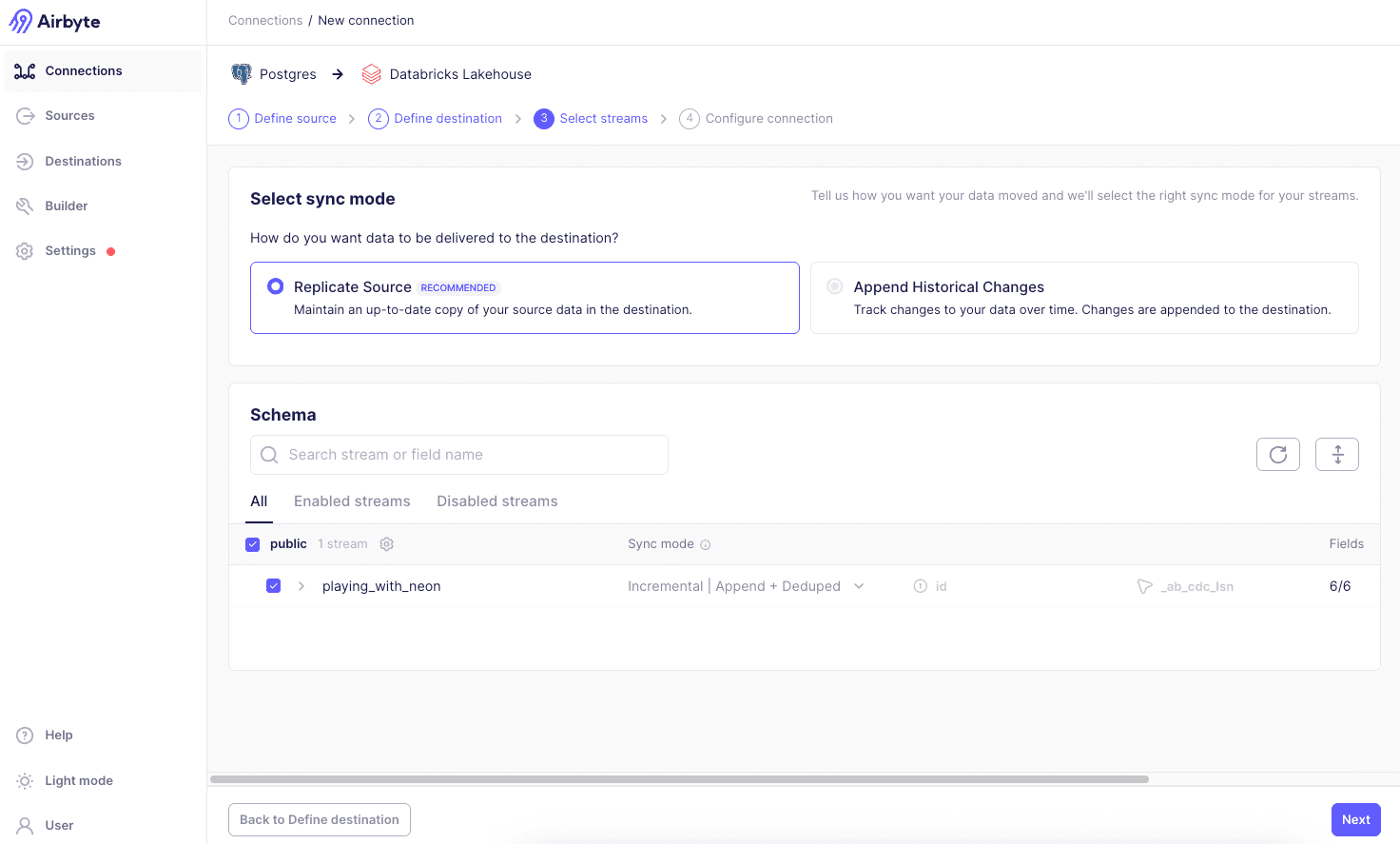The height and width of the screenshot is (844, 1400).
Task: Open the Builder section
Action: [68, 206]
